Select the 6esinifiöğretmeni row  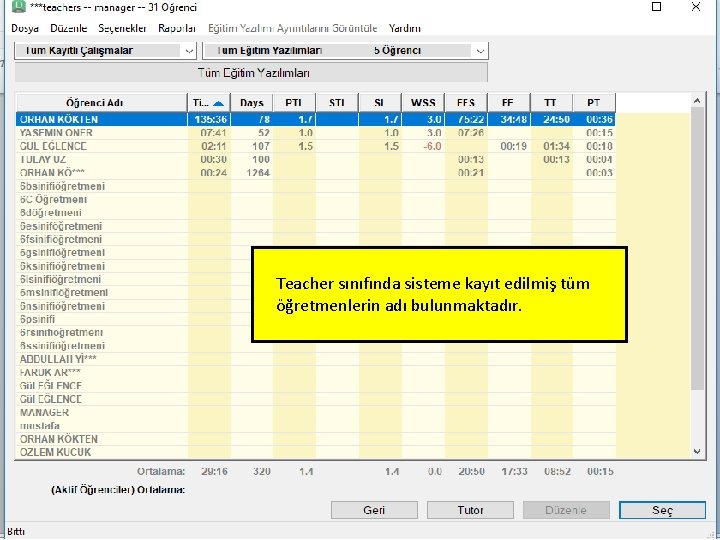click(x=316, y=226)
